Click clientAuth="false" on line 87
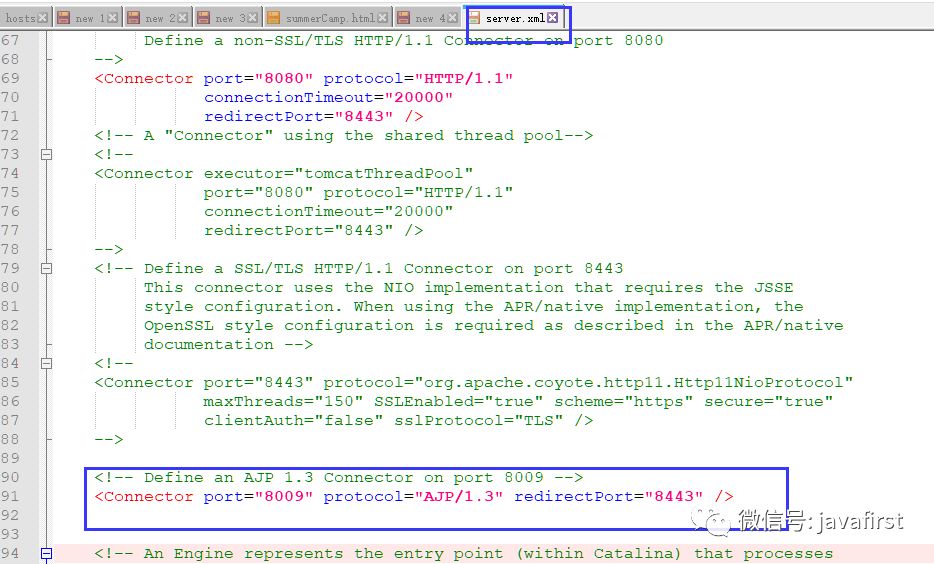The width and height of the screenshot is (934, 564). point(293,420)
